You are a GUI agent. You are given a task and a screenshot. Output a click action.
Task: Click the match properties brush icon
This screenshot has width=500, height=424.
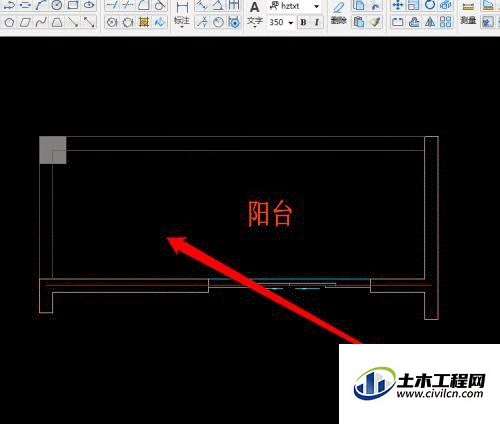375,22
